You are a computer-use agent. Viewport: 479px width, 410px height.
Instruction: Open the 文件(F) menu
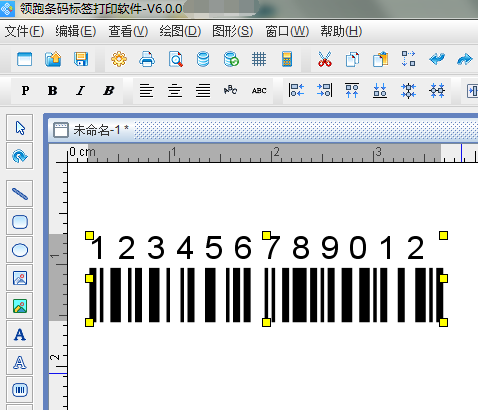click(x=24, y=32)
